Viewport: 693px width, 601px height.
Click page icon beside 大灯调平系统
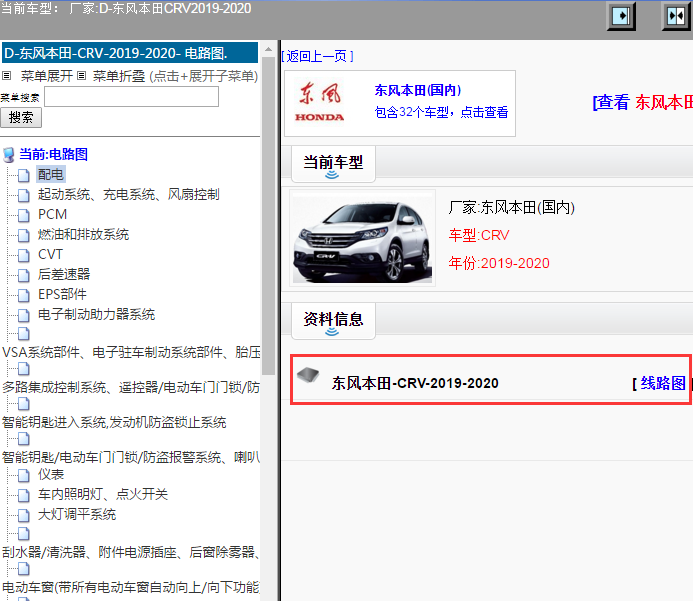24,515
